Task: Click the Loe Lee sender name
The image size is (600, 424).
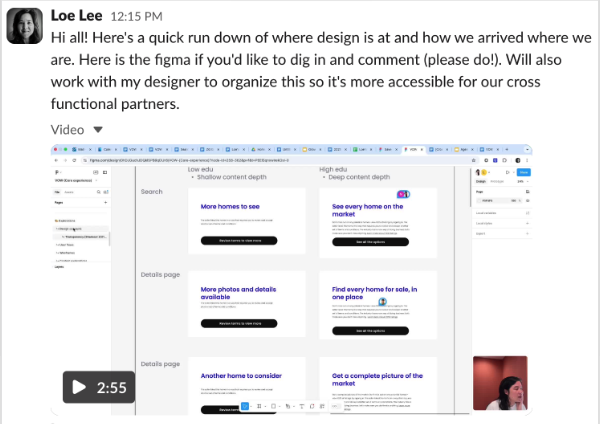Action: click(77, 16)
